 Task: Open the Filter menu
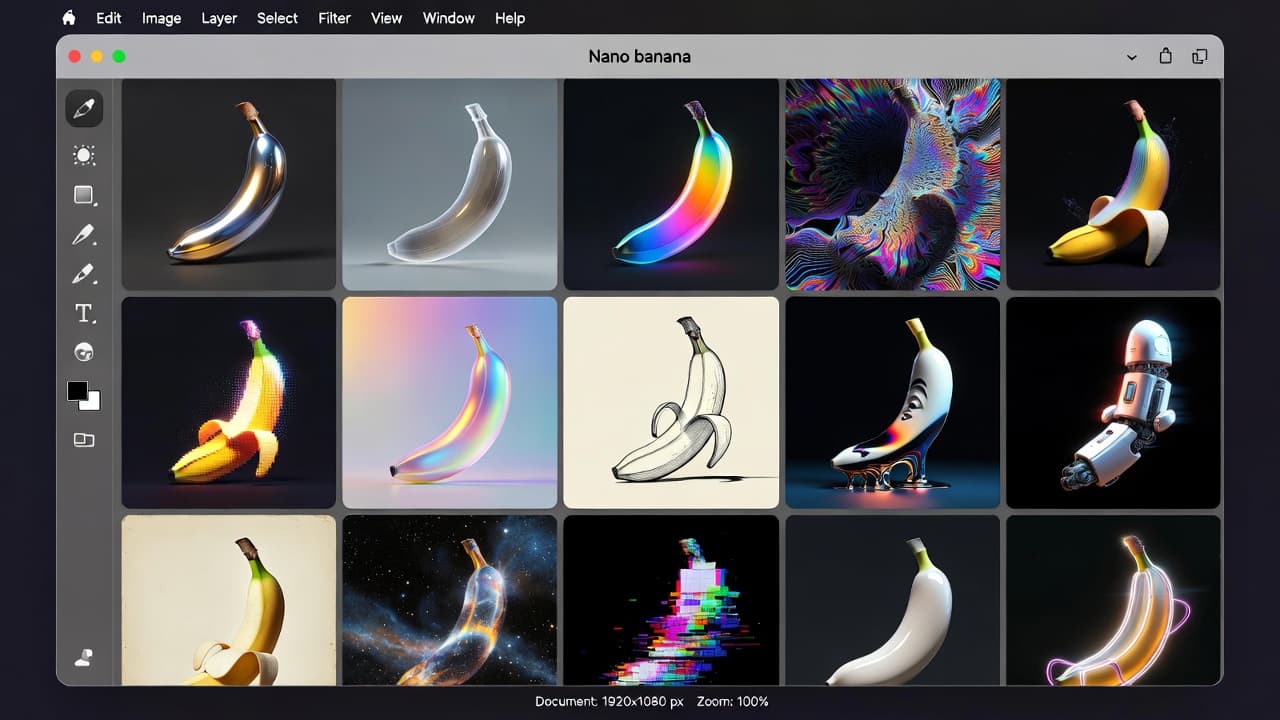point(334,18)
